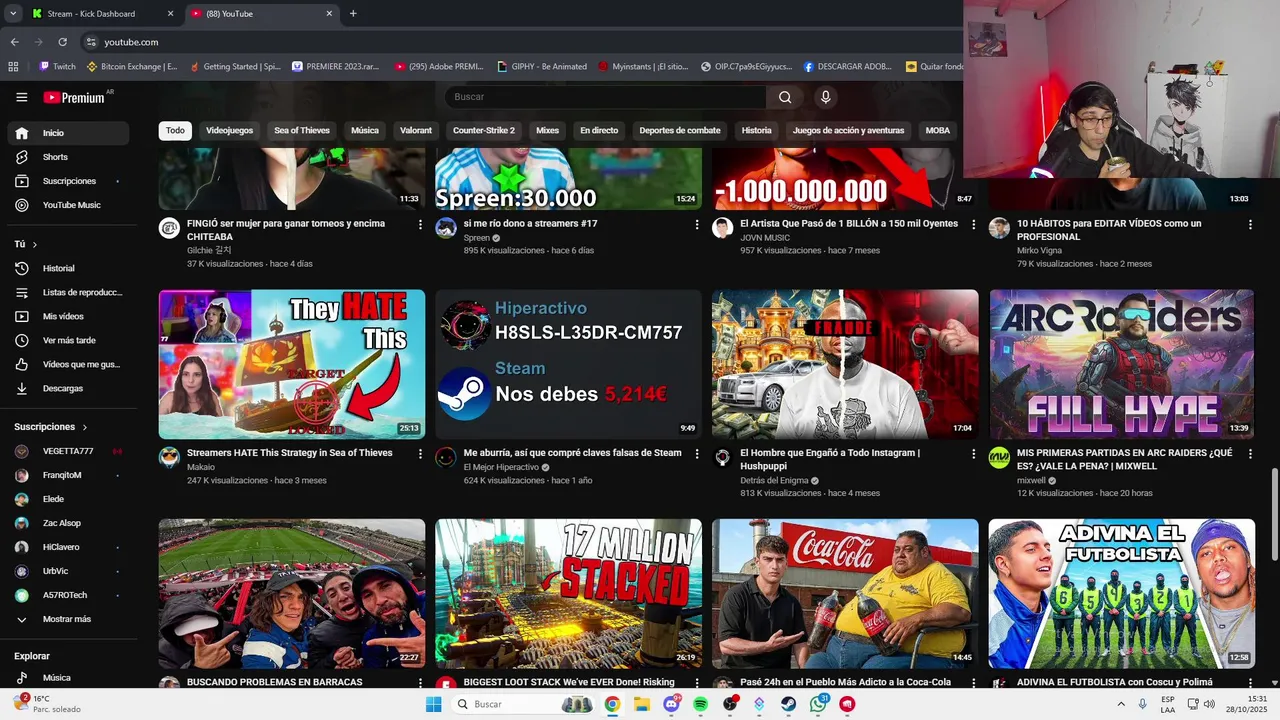The height and width of the screenshot is (720, 1280).
Task: Open the Bitcoin Exchange bookmark
Action: pos(132,67)
